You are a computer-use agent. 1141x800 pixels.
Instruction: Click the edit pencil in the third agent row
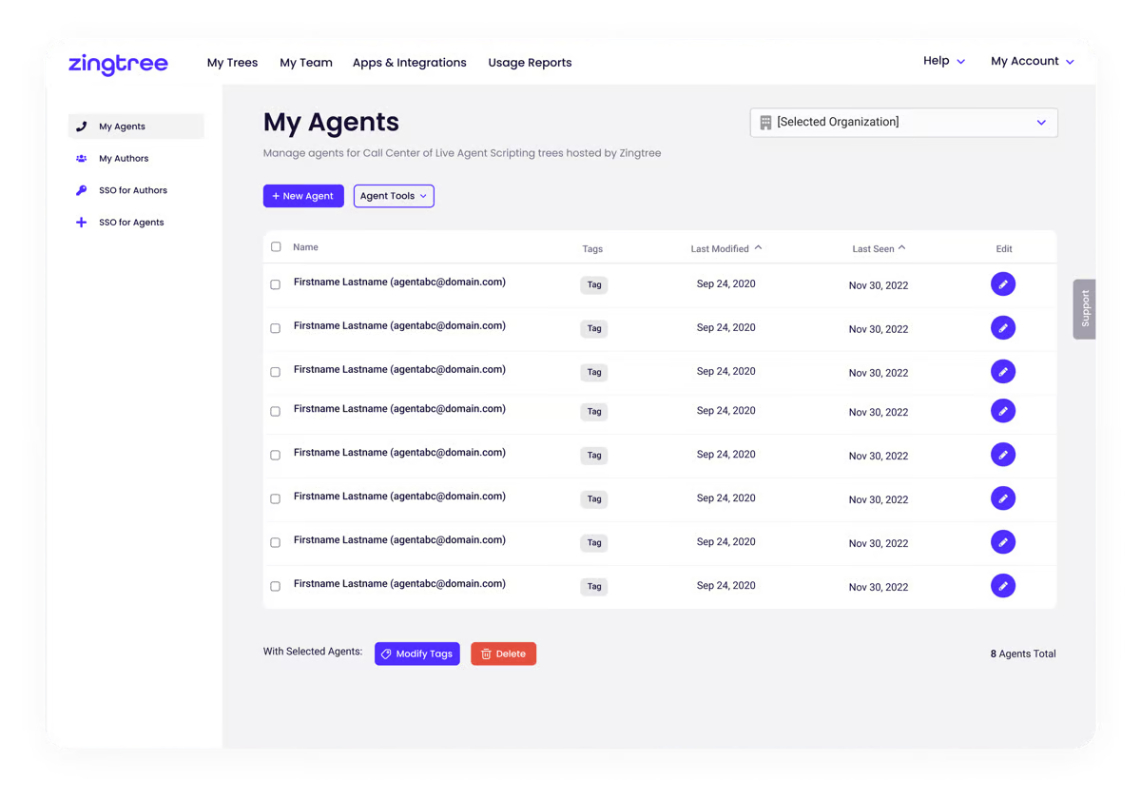pos(1003,371)
